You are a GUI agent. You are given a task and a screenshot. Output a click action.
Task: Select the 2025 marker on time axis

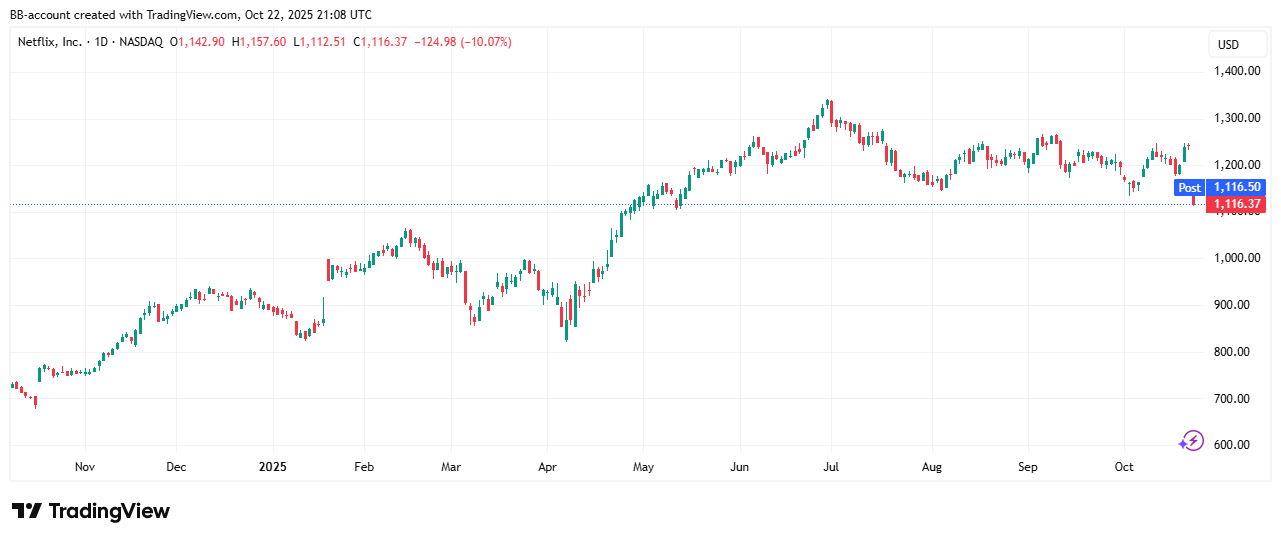tap(273, 467)
